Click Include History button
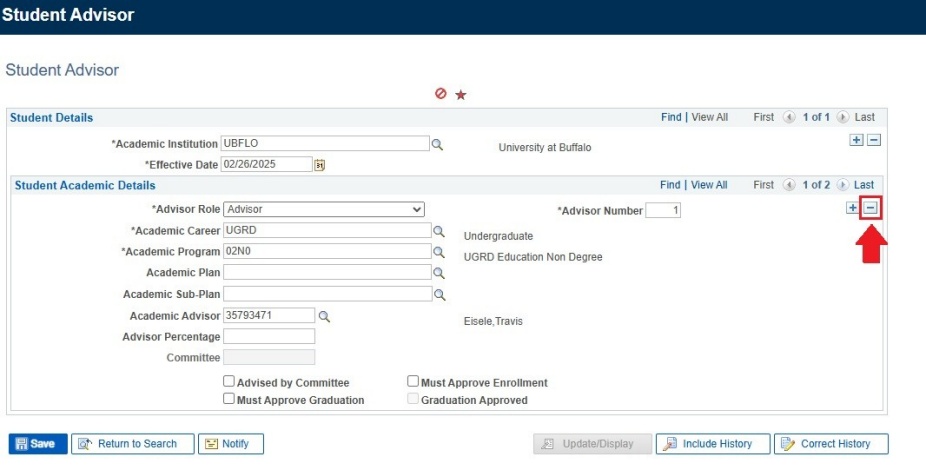Image resolution: width=926 pixels, height=470 pixels. 713,443
